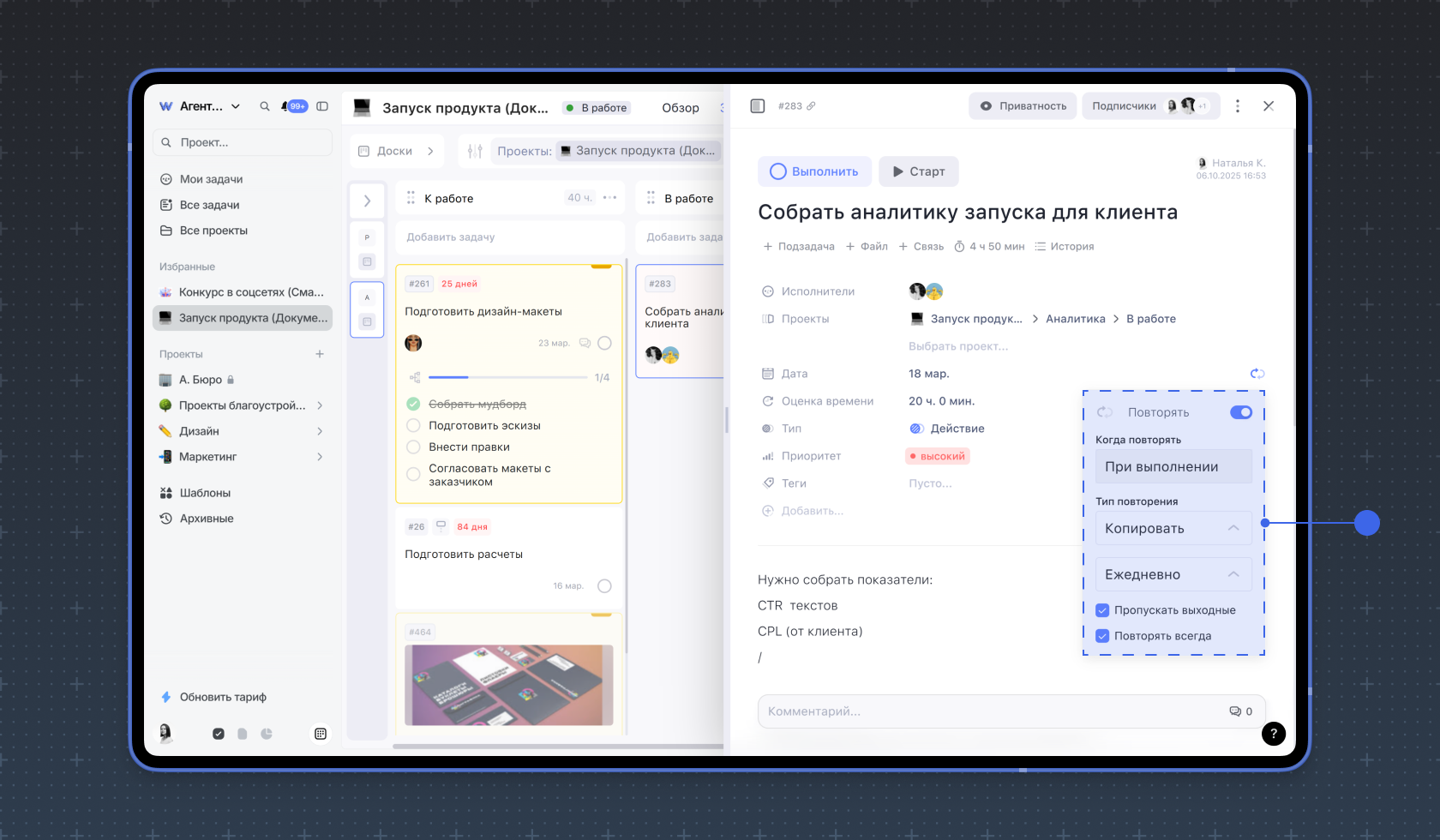Switch to the Обзор tab
This screenshot has width=1440, height=840.
point(680,108)
